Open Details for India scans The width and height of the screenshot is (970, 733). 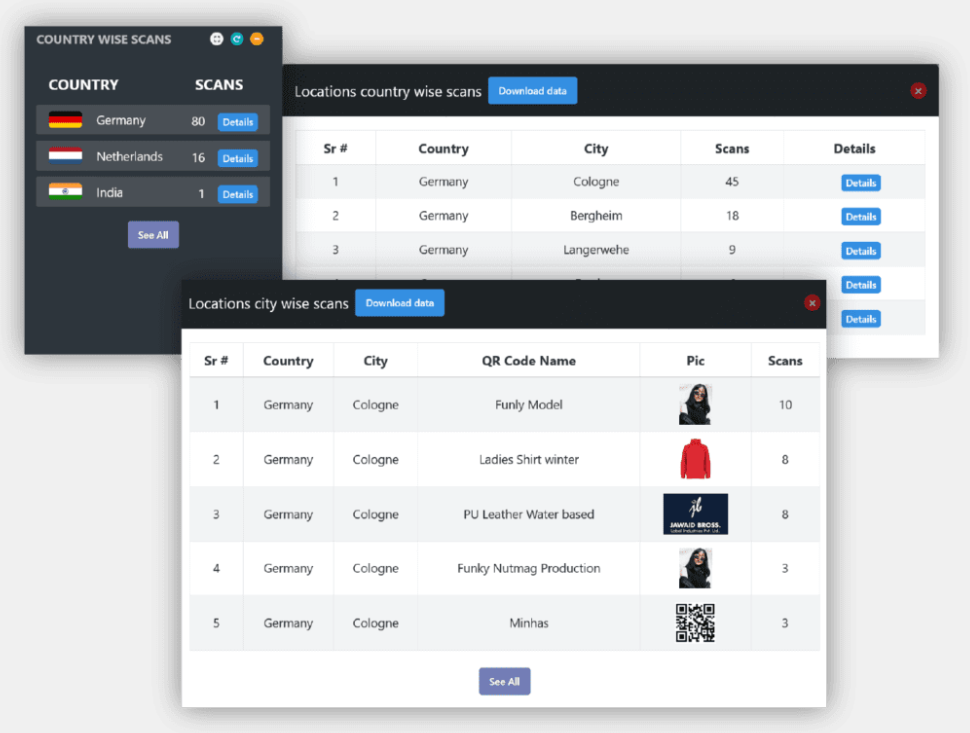pyautogui.click(x=238, y=194)
